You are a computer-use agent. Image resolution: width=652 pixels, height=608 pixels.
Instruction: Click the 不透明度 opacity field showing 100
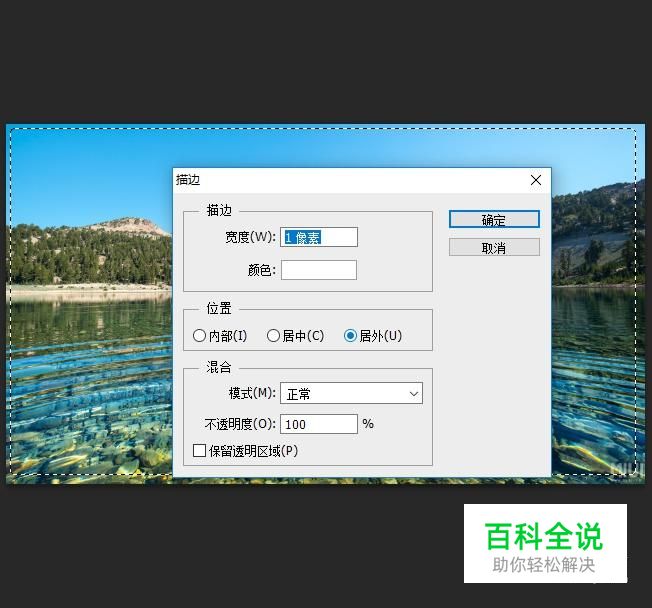pos(319,424)
